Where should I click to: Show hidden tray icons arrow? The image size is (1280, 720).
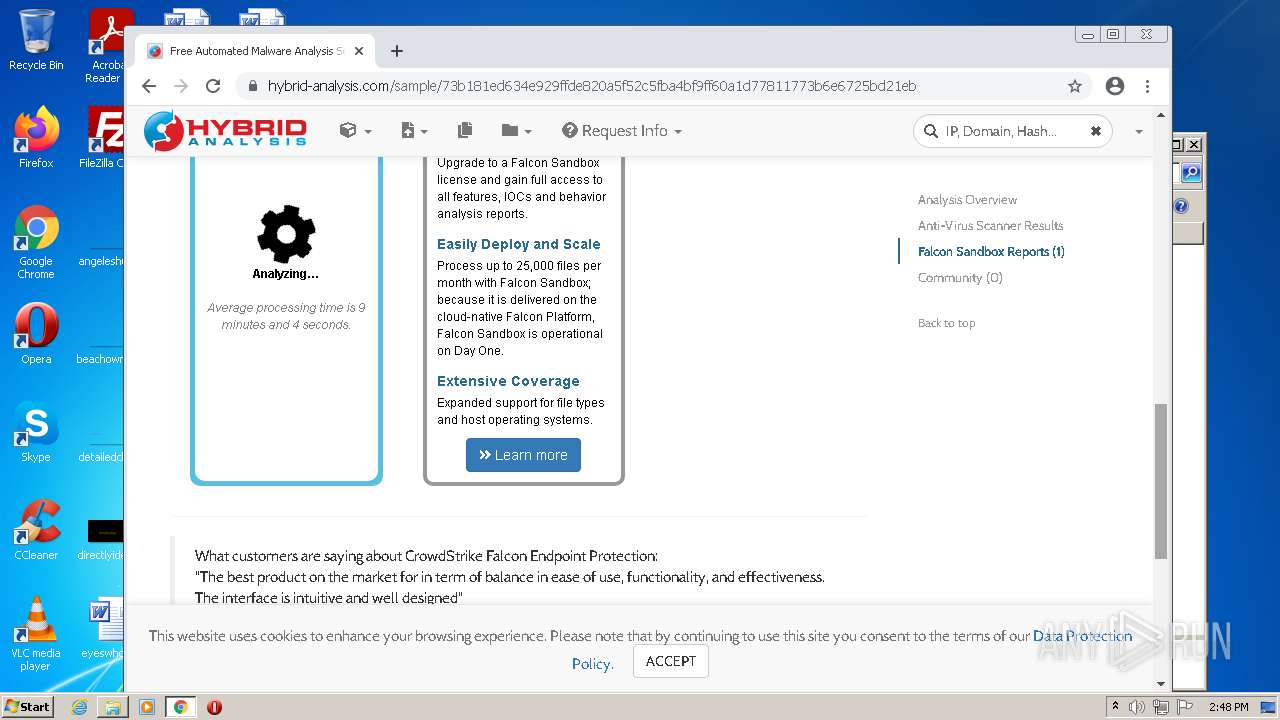pos(1115,707)
